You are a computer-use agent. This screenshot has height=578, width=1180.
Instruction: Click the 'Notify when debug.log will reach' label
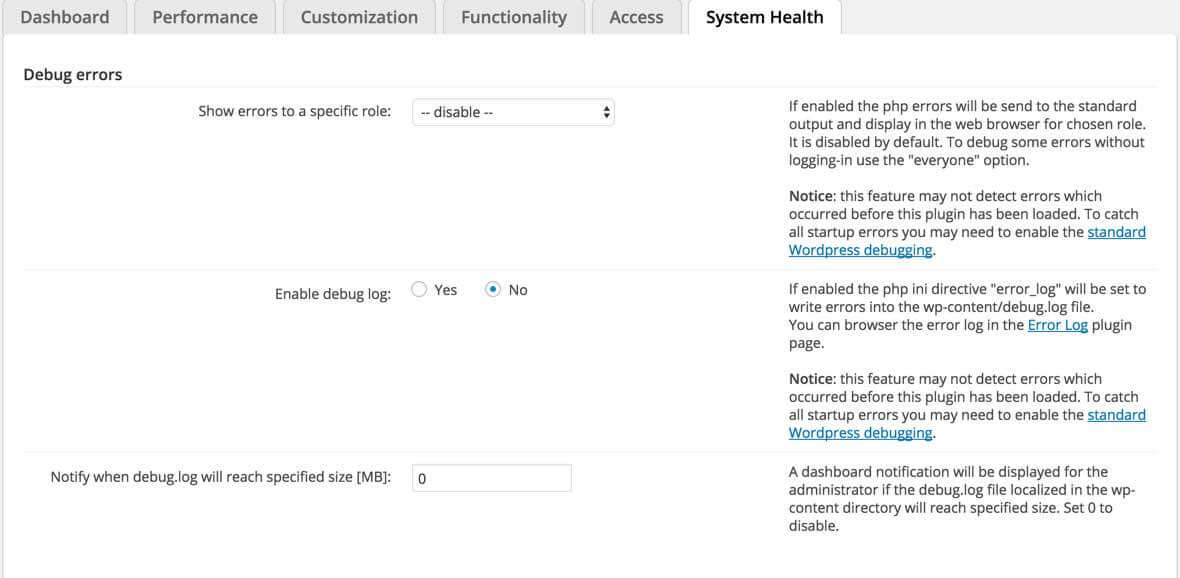point(220,477)
